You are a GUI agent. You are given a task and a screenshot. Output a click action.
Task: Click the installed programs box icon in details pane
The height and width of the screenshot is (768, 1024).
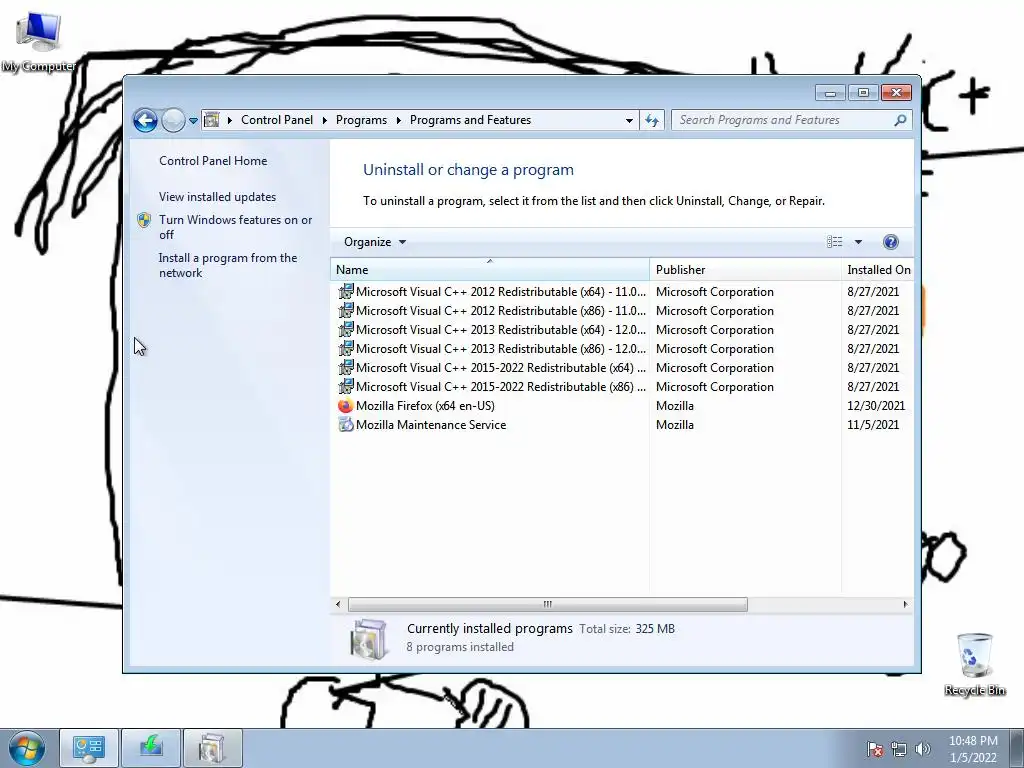point(369,639)
